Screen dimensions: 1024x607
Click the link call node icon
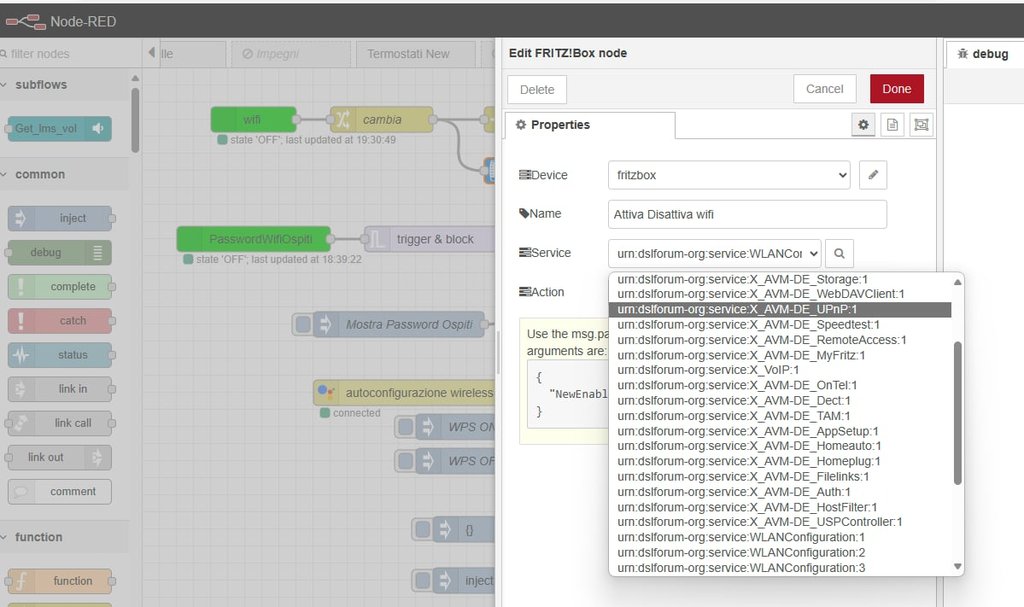tap(20, 423)
